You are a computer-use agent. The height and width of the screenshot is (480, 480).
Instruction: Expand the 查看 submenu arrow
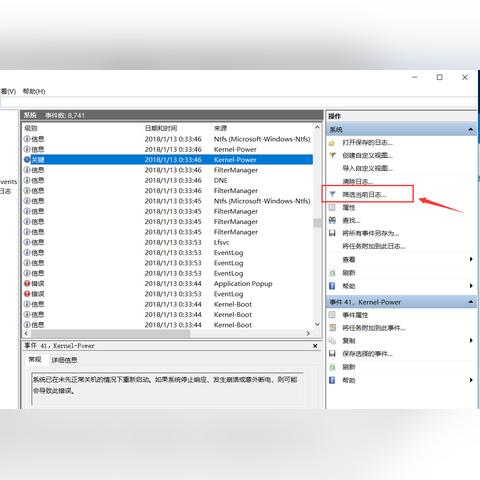coord(471,259)
